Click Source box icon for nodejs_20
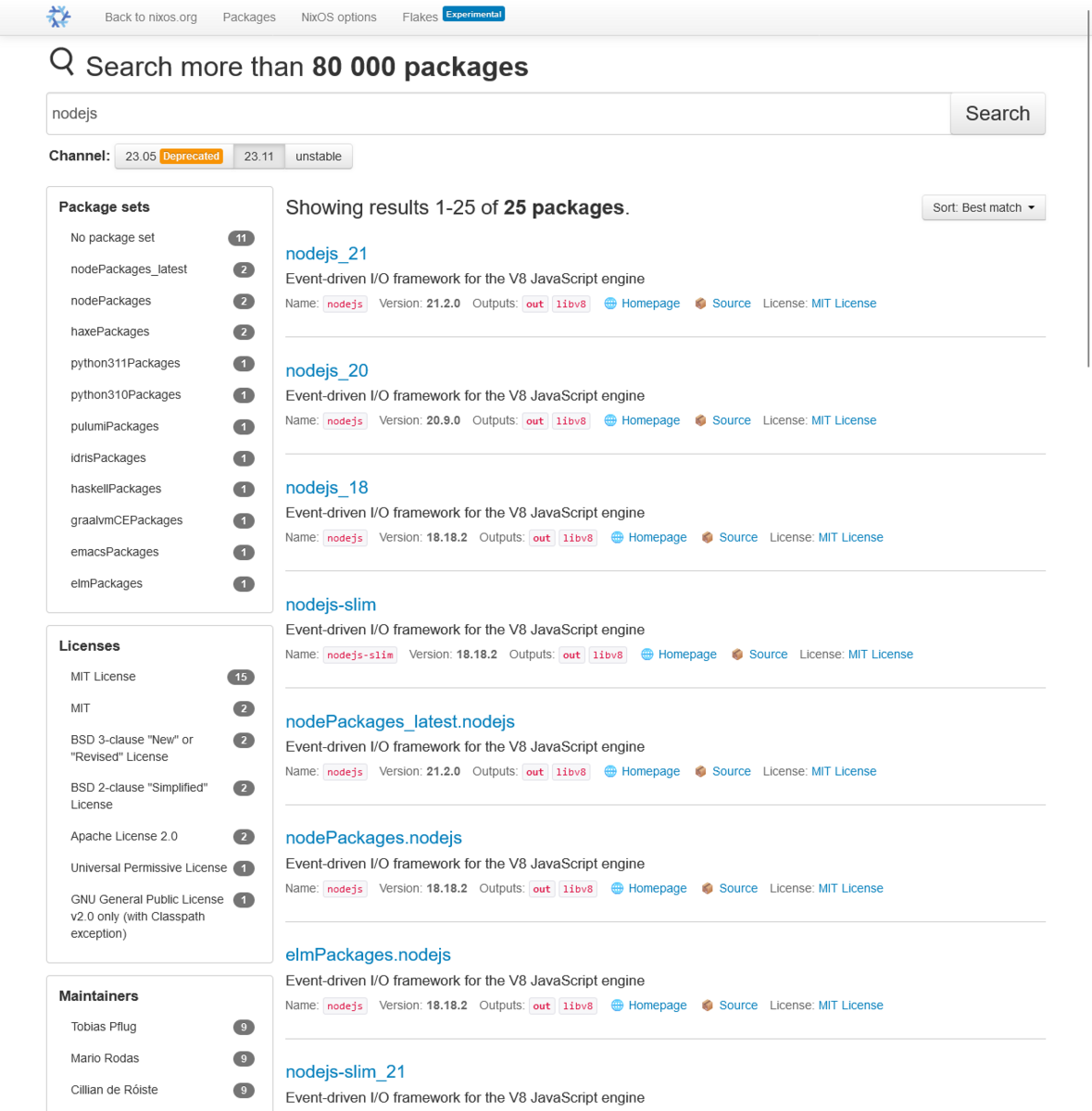 click(701, 420)
